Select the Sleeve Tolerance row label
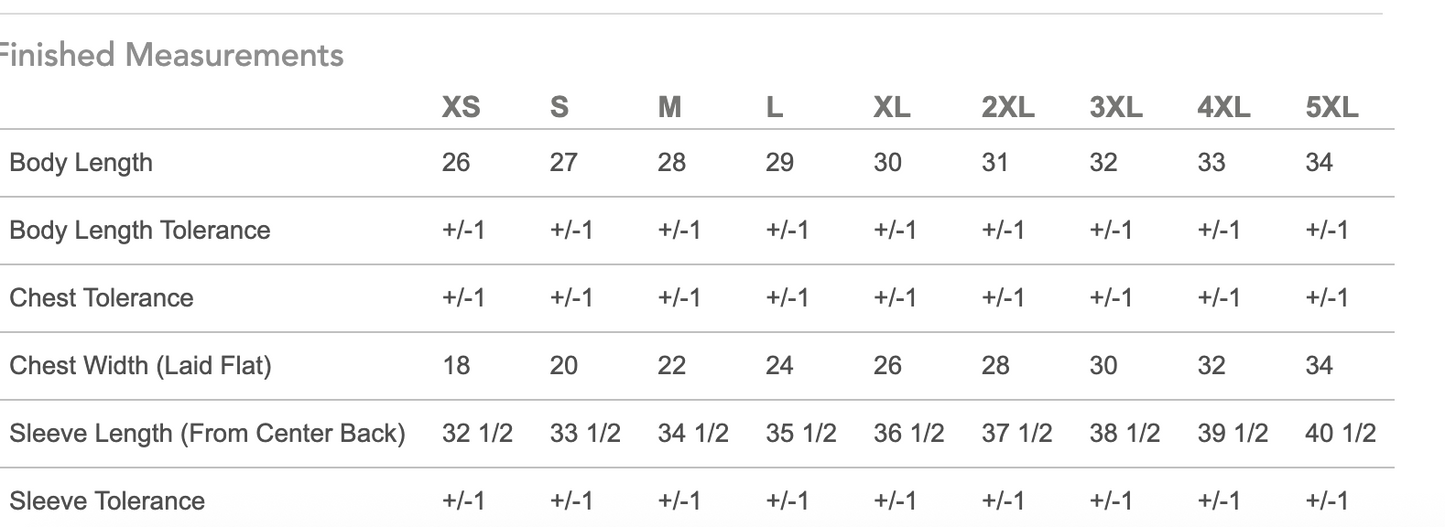The height and width of the screenshot is (527, 1445). [107, 501]
